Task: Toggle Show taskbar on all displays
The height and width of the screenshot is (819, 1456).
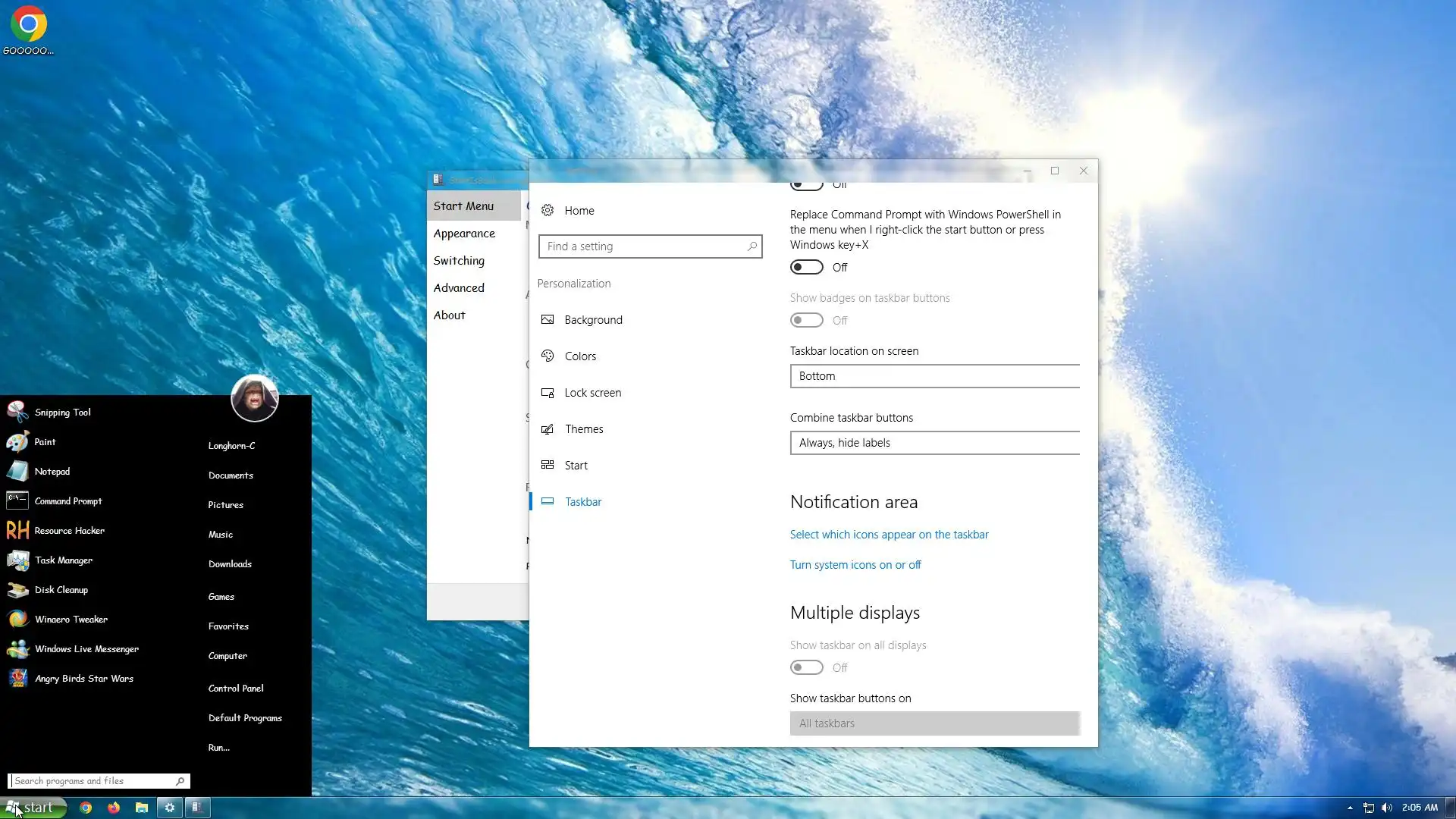Action: pos(806,668)
